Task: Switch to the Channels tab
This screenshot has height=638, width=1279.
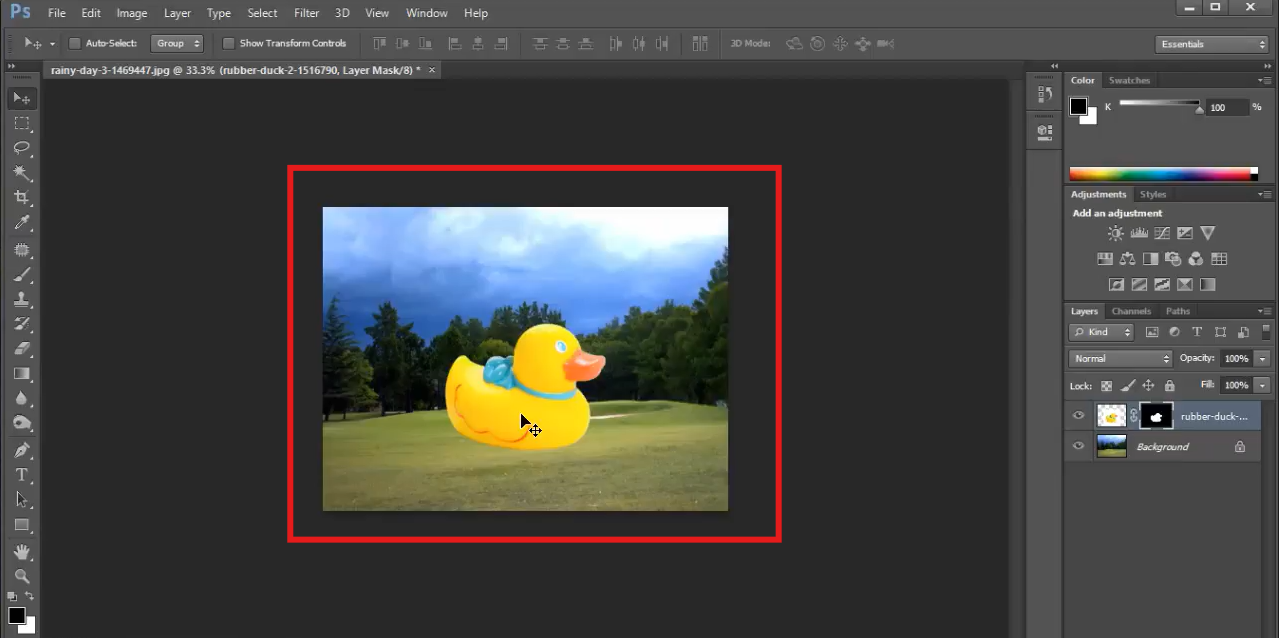Action: coord(1131,311)
